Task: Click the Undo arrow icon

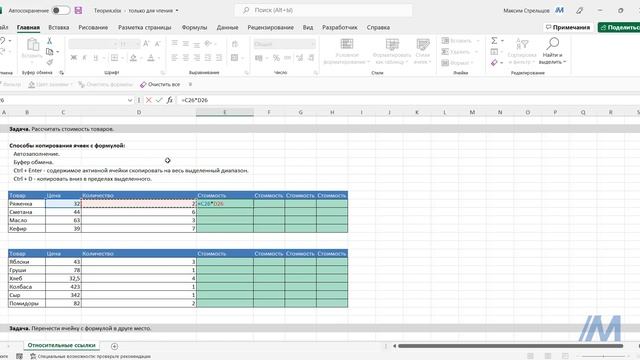Action: point(2,41)
